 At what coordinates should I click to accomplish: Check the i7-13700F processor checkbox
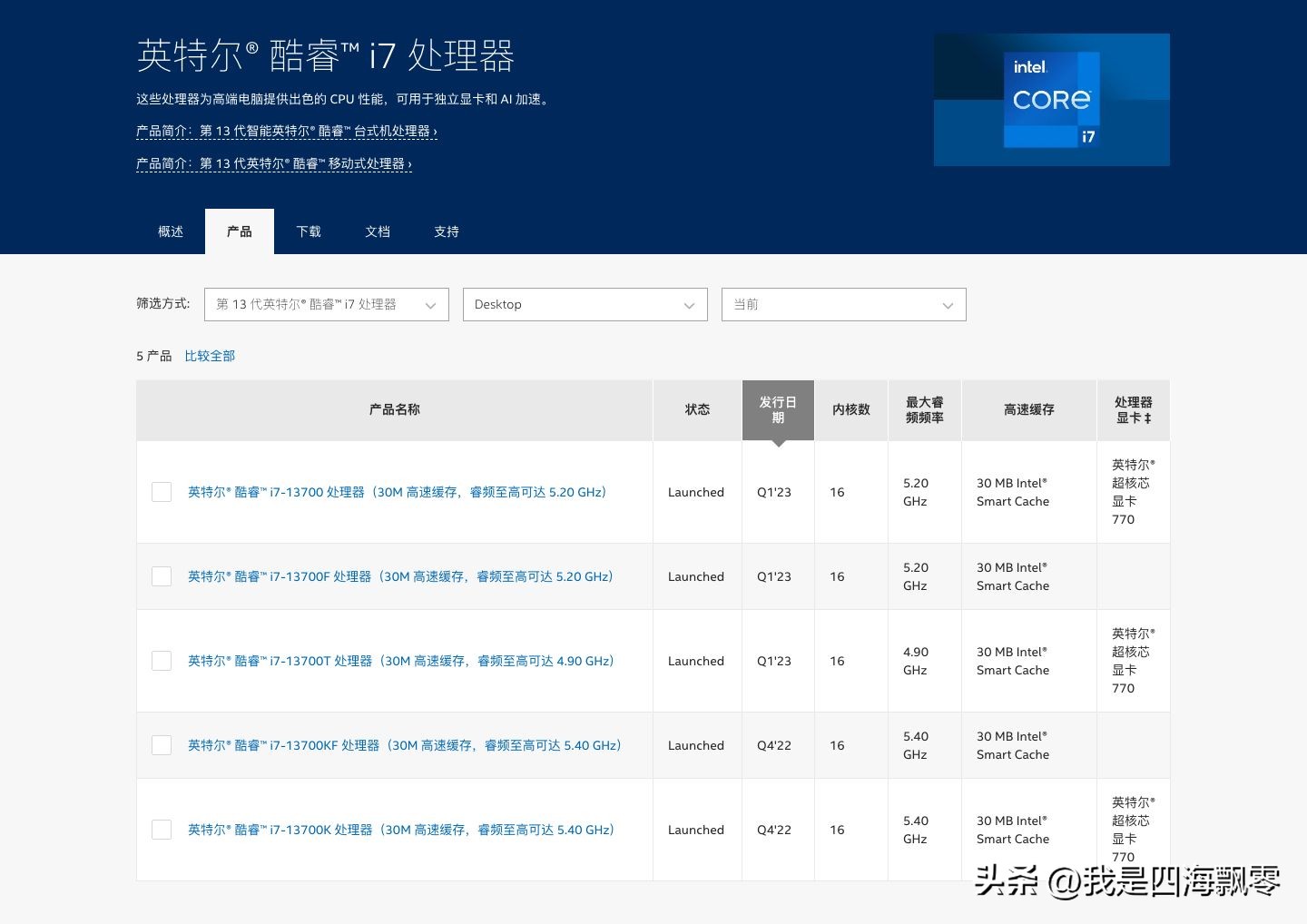tap(161, 575)
